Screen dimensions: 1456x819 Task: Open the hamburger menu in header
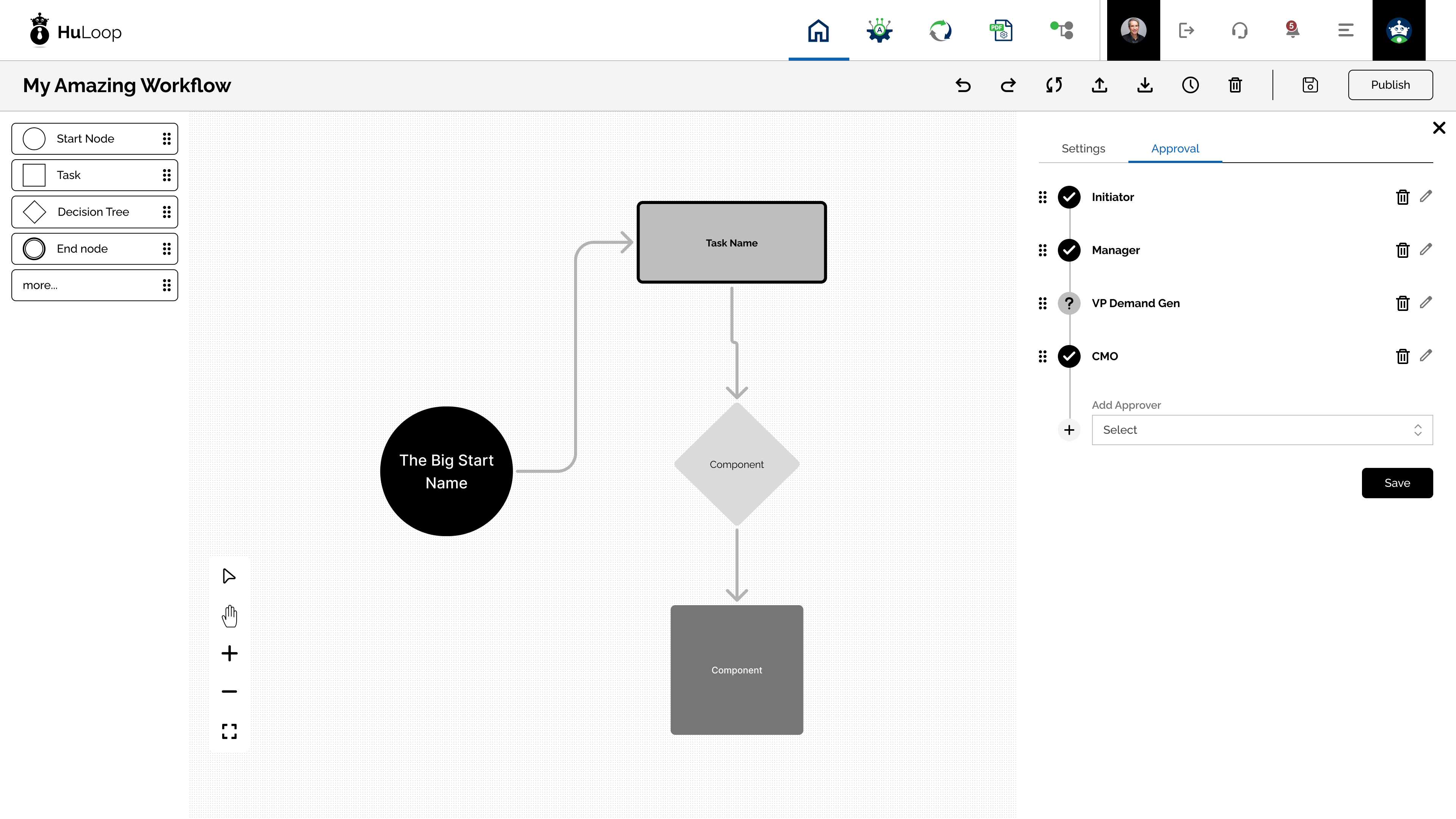1346,30
